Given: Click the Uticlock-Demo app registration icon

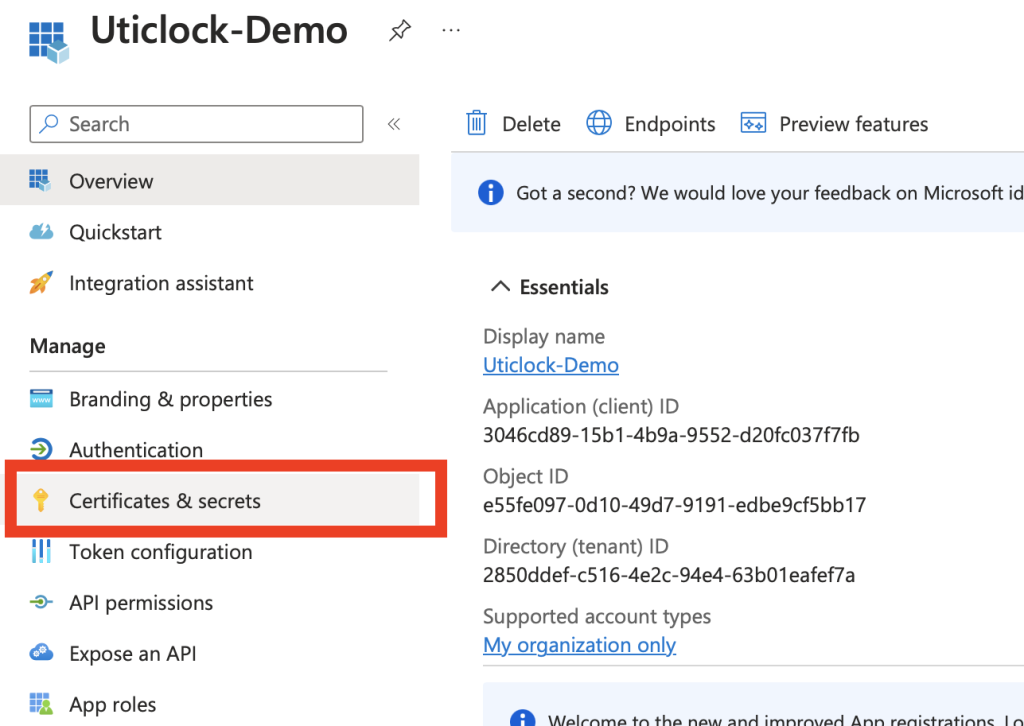Looking at the screenshot, I should coord(49,42).
